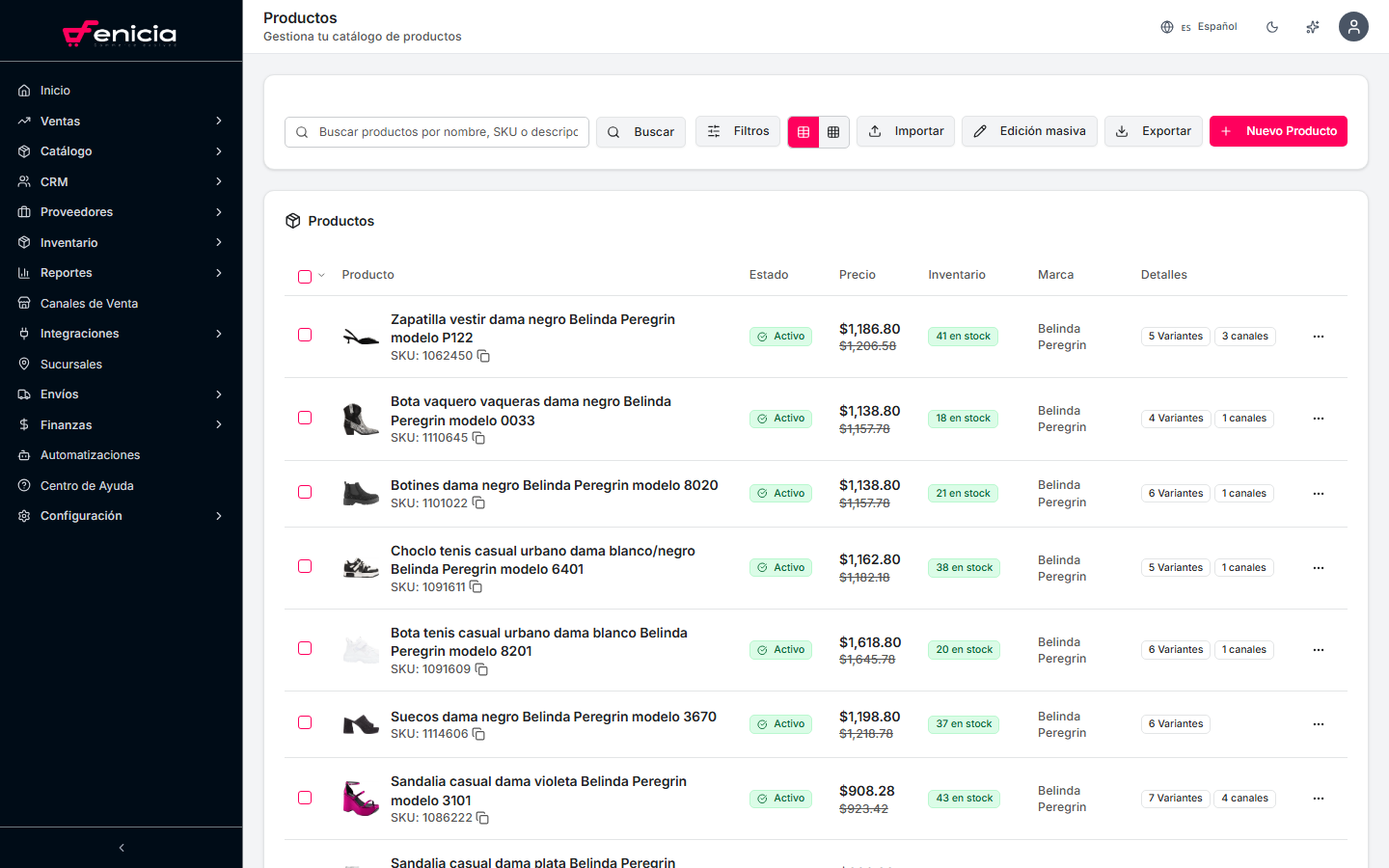Select the checkbox for Botines dama negro 8020
Image resolution: width=1389 pixels, height=868 pixels.
tap(306, 492)
